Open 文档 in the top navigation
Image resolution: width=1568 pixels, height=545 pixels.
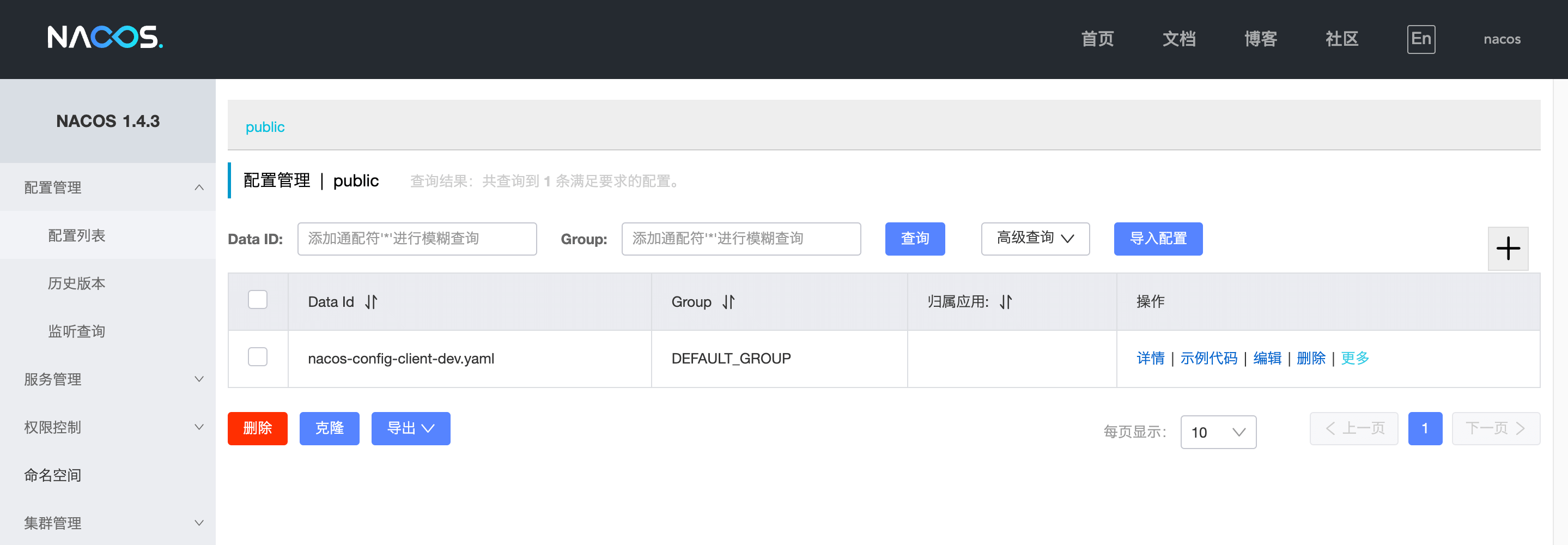tap(1179, 39)
